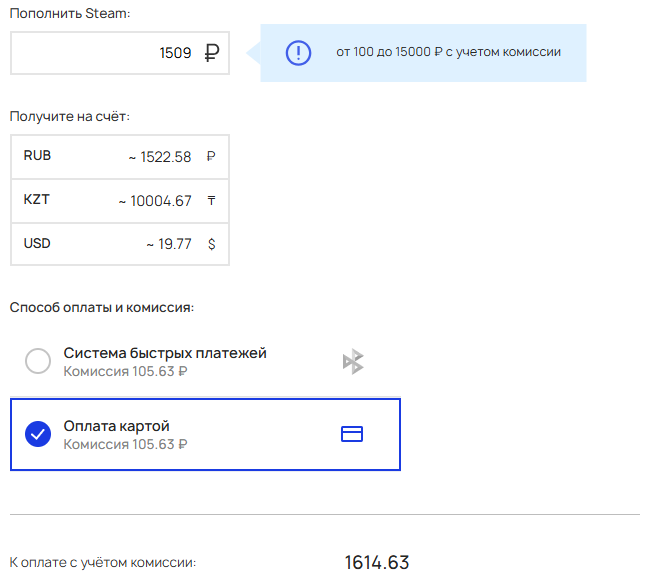Click the ruble symbol in RUB row
648x588 pixels.
tap(211, 157)
